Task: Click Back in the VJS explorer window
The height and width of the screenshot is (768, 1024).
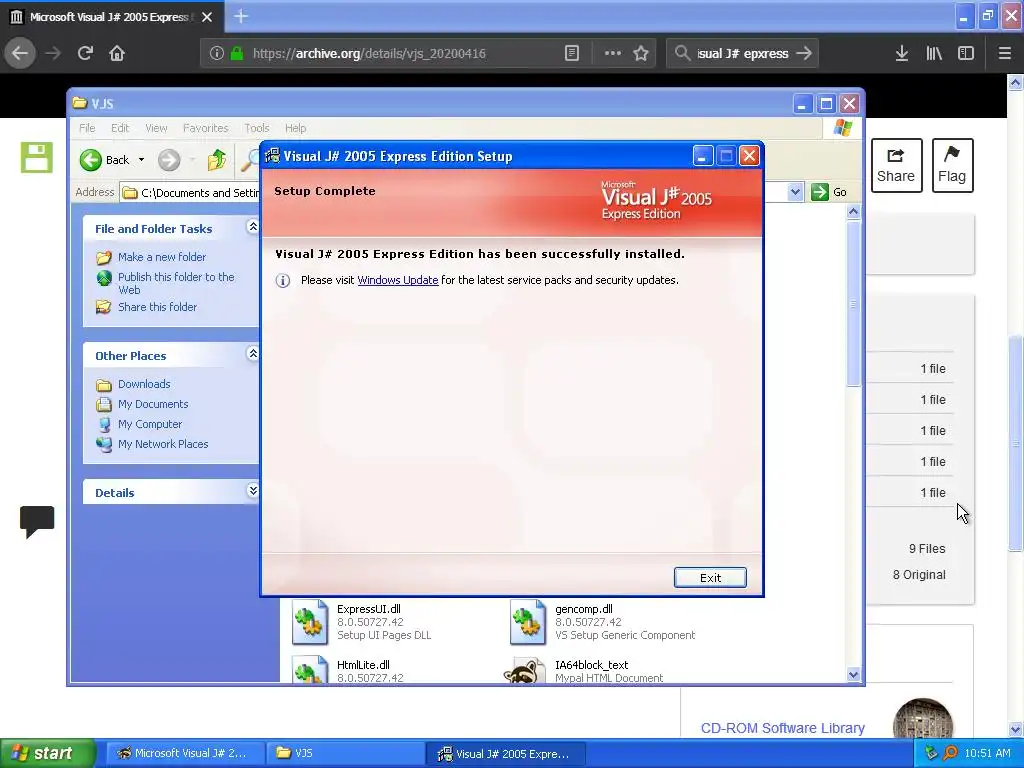Action: click(x=104, y=160)
